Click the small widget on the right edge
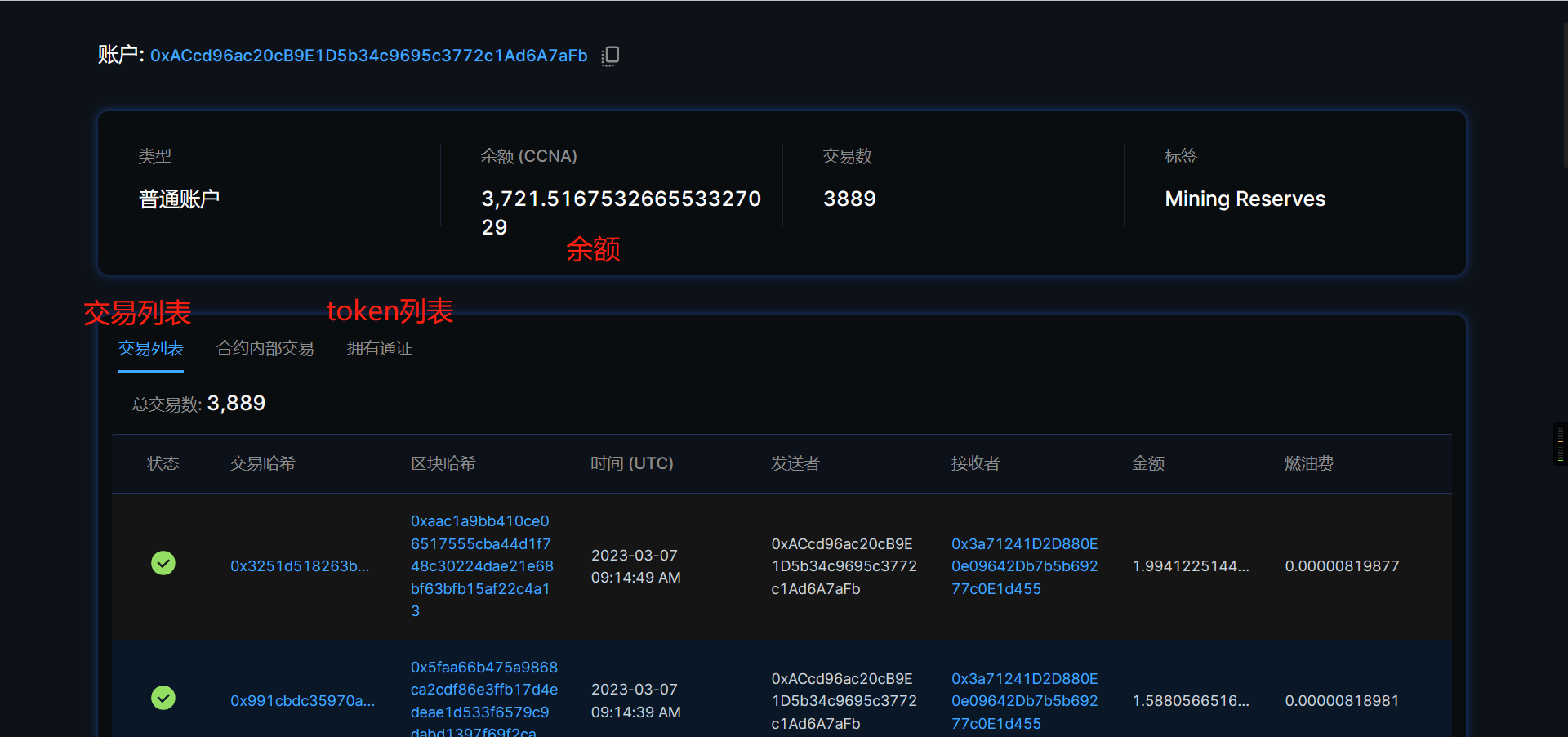The image size is (1568, 737). (1560, 444)
